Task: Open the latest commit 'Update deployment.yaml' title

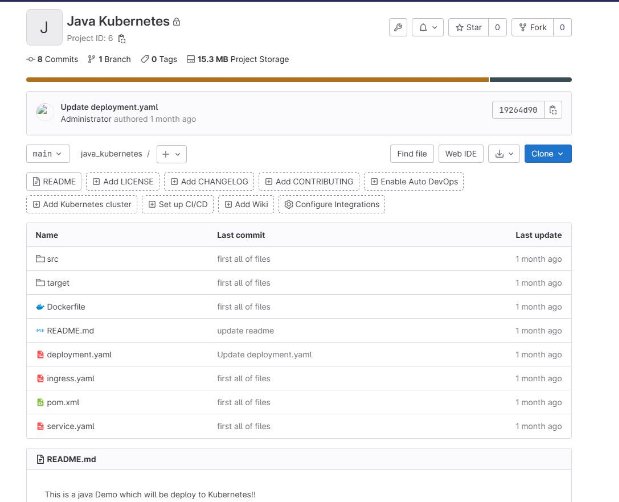Action: (109, 107)
